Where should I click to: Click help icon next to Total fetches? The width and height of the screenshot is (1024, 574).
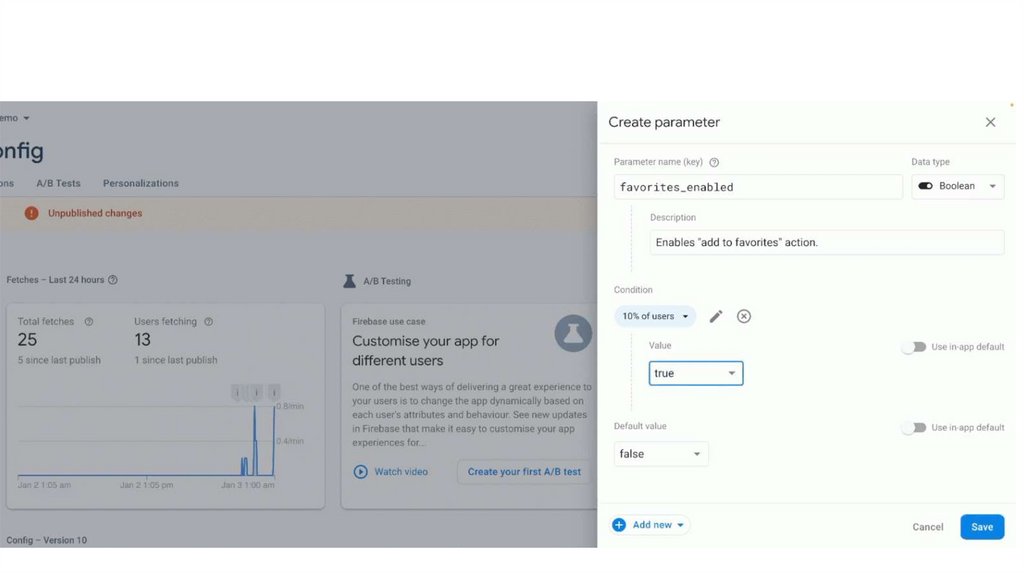pos(89,322)
